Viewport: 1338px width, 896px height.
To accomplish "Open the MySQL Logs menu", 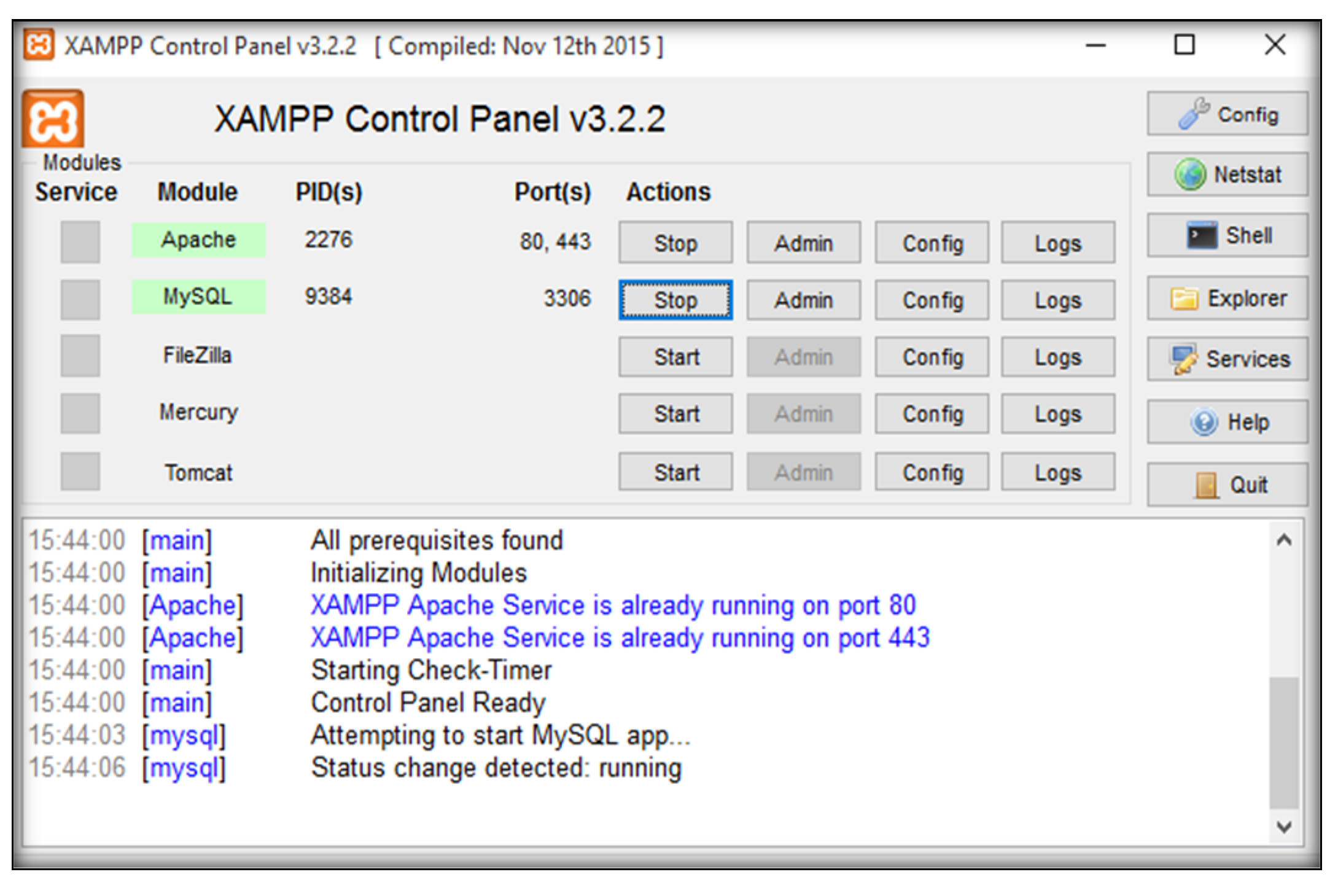I will coord(1058,300).
